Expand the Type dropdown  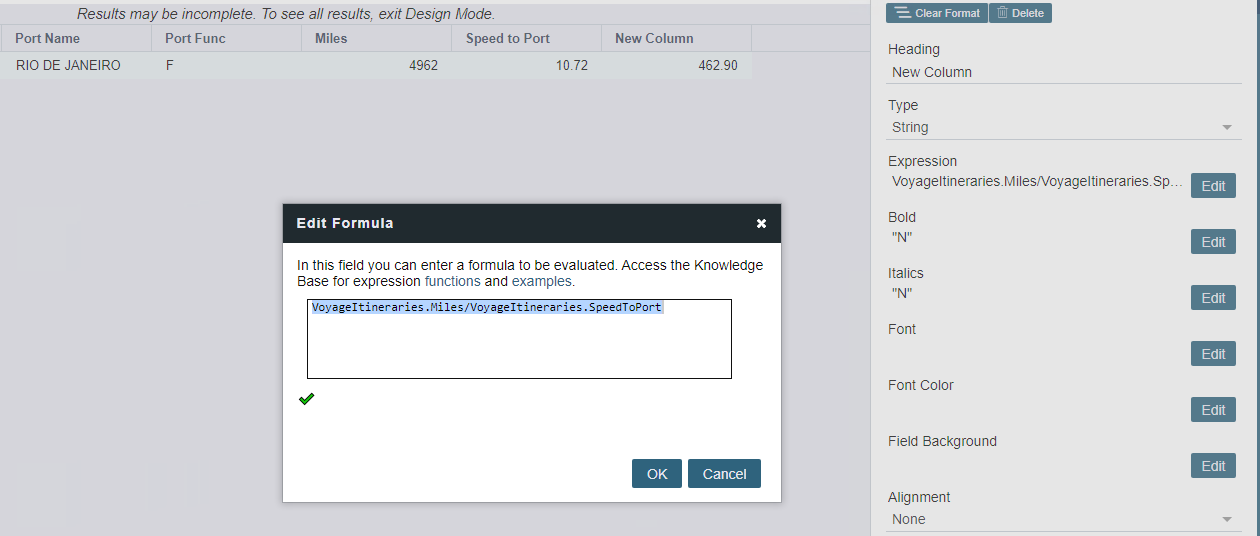click(x=1064, y=127)
